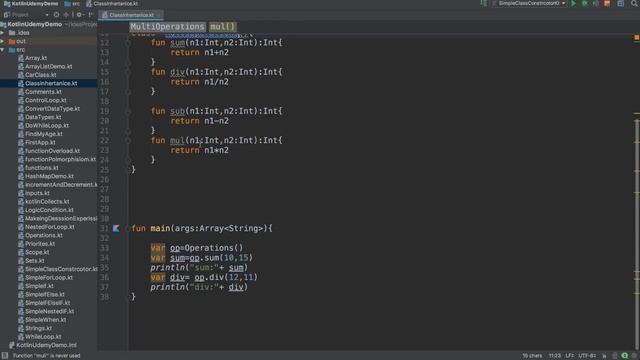640x360 pixels.
Task: Start debugging with the bug icon
Action: pyautogui.click(x=584, y=4)
